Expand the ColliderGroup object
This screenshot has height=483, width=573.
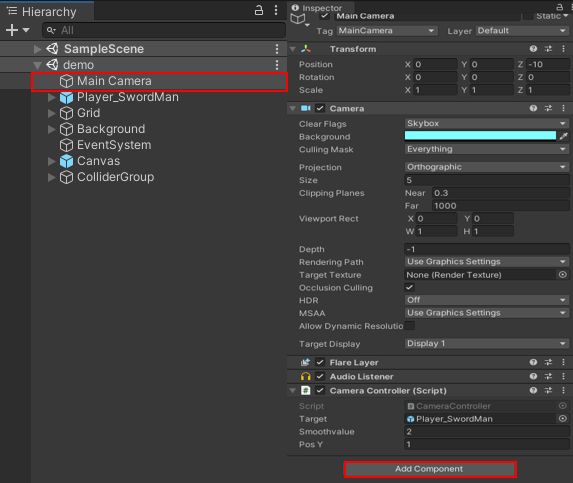click(52, 177)
